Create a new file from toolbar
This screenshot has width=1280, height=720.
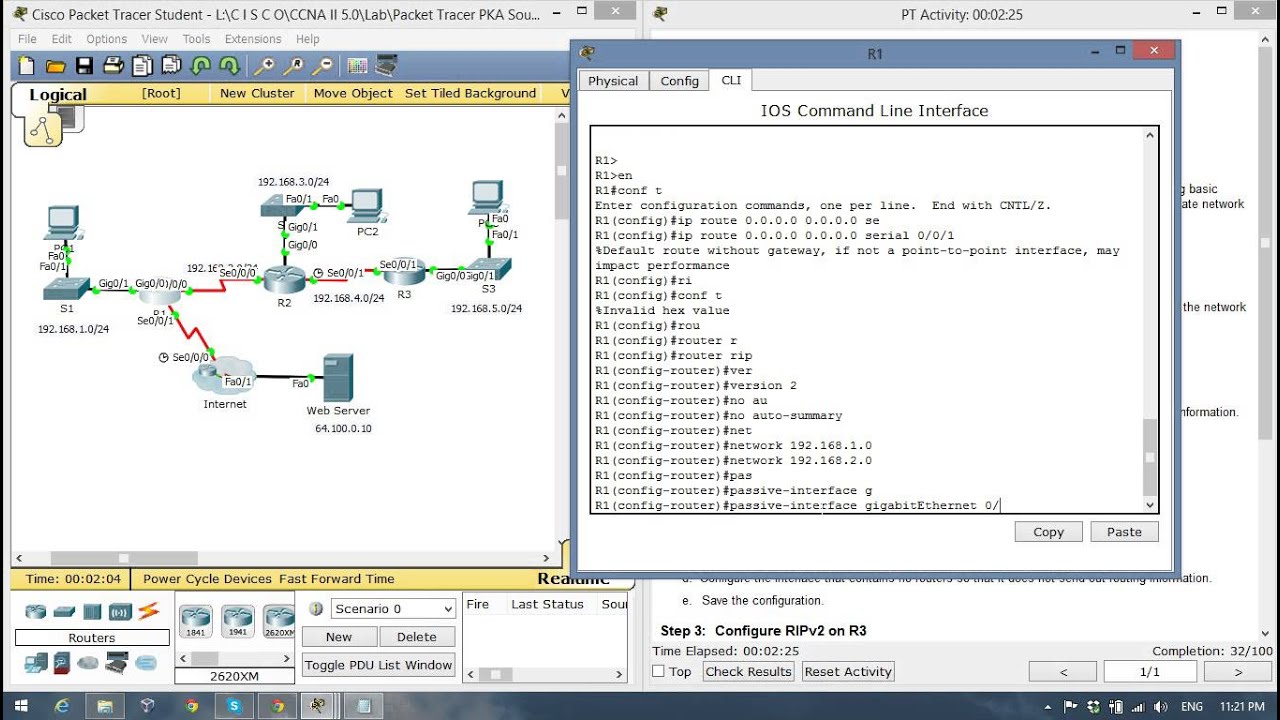[26, 66]
